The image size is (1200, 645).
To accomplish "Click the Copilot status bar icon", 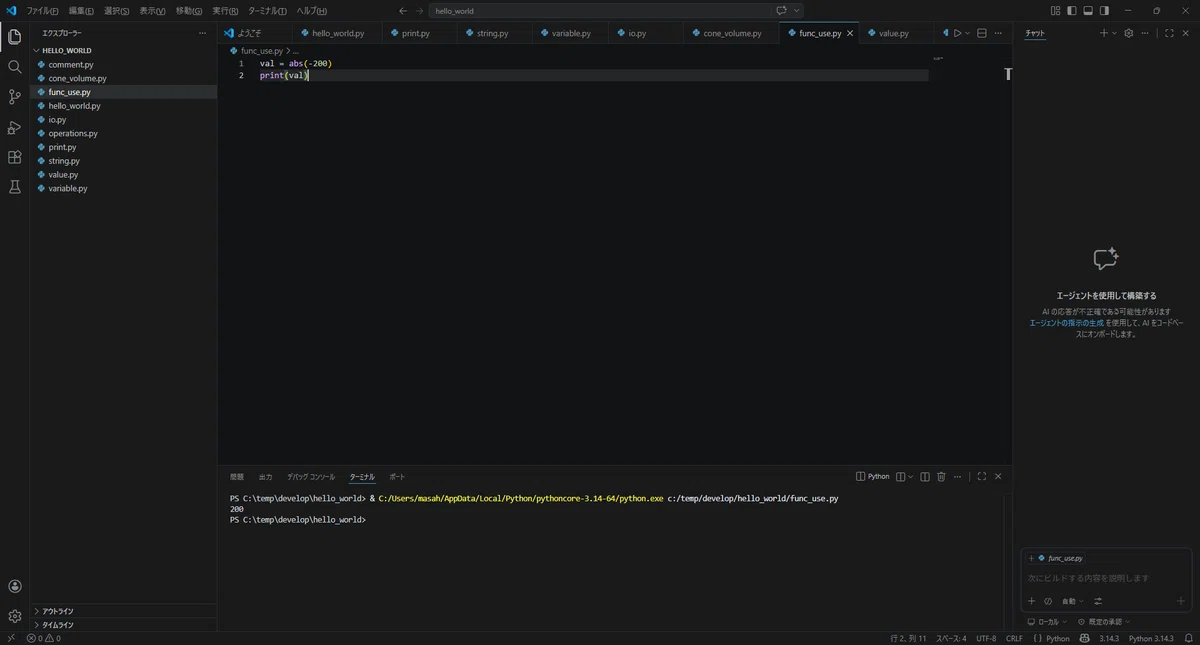I will click(x=1085, y=638).
